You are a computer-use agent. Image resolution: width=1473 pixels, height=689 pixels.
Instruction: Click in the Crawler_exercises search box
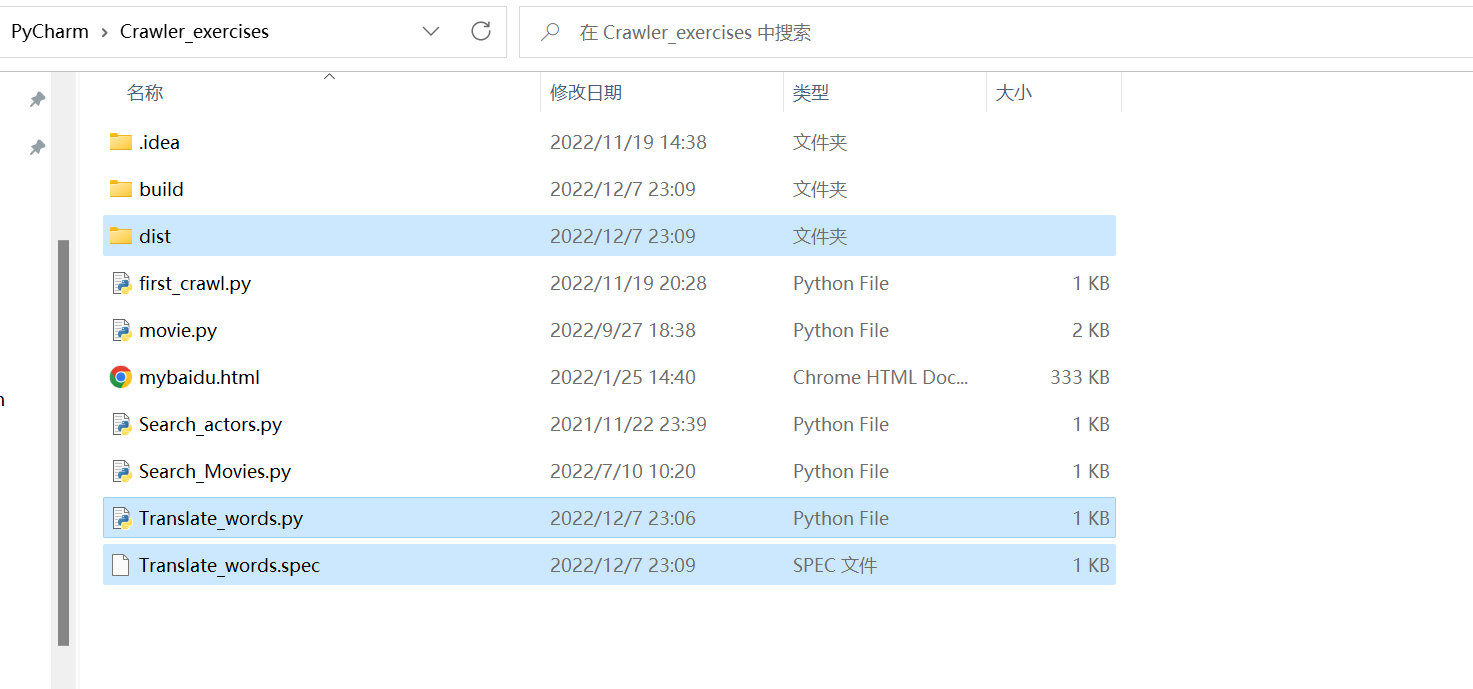900,32
